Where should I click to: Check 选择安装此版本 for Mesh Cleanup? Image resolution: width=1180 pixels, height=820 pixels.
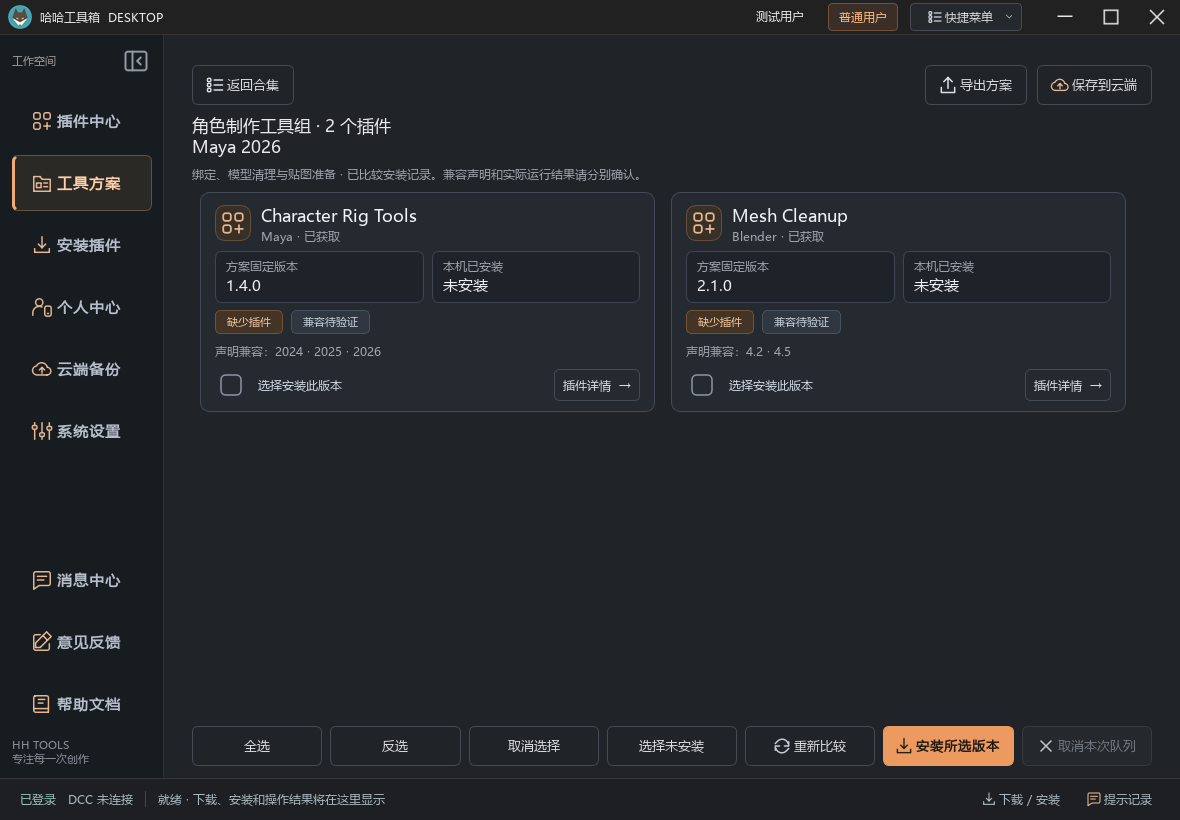point(702,385)
